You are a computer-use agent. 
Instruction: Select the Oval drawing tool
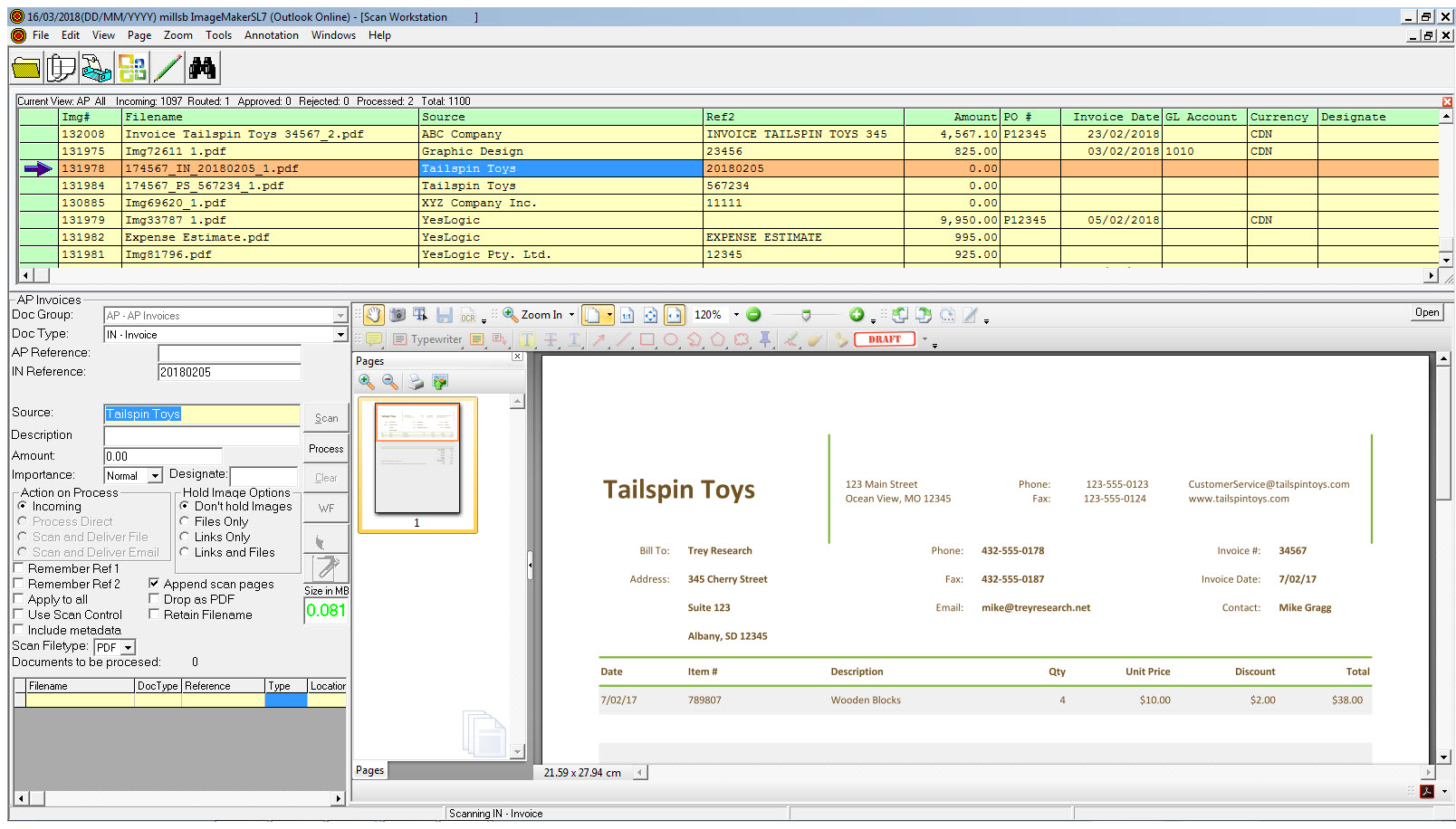pyautogui.click(x=670, y=339)
